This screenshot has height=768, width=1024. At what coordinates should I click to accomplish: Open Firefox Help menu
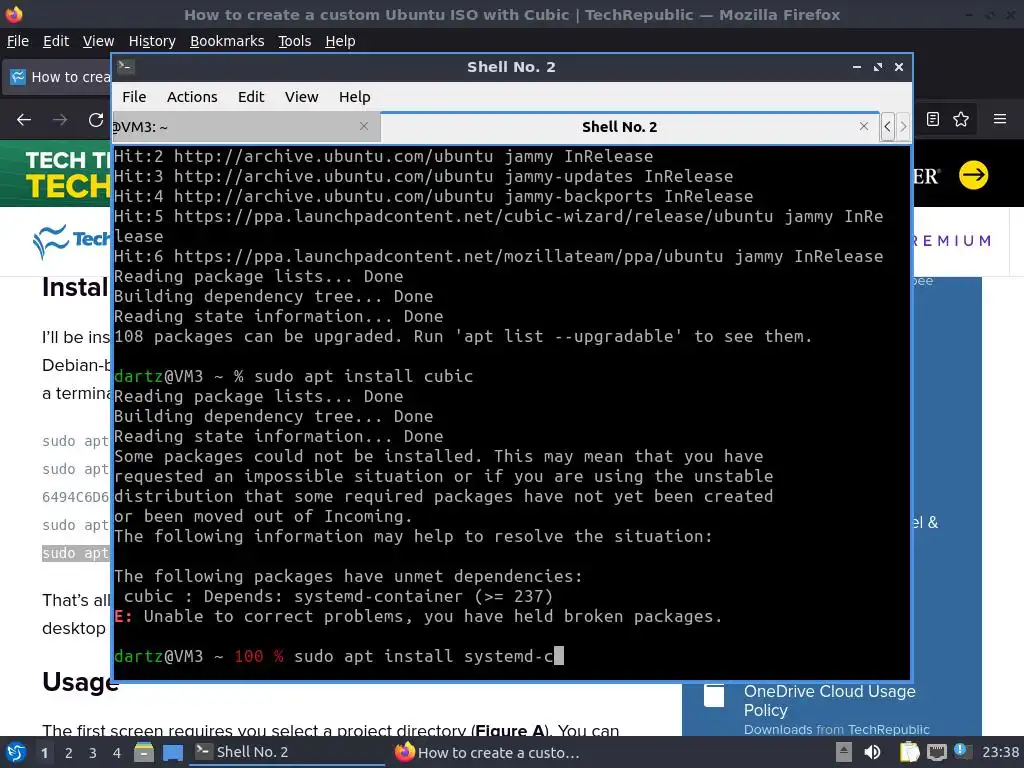pos(340,41)
